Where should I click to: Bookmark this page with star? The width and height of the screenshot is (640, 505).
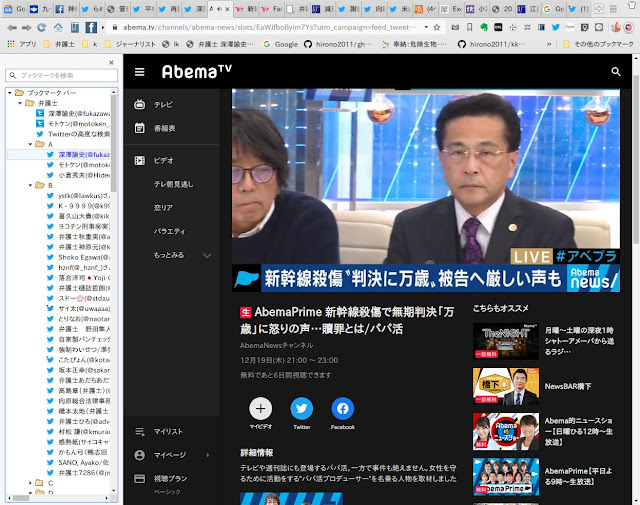(x=437, y=27)
